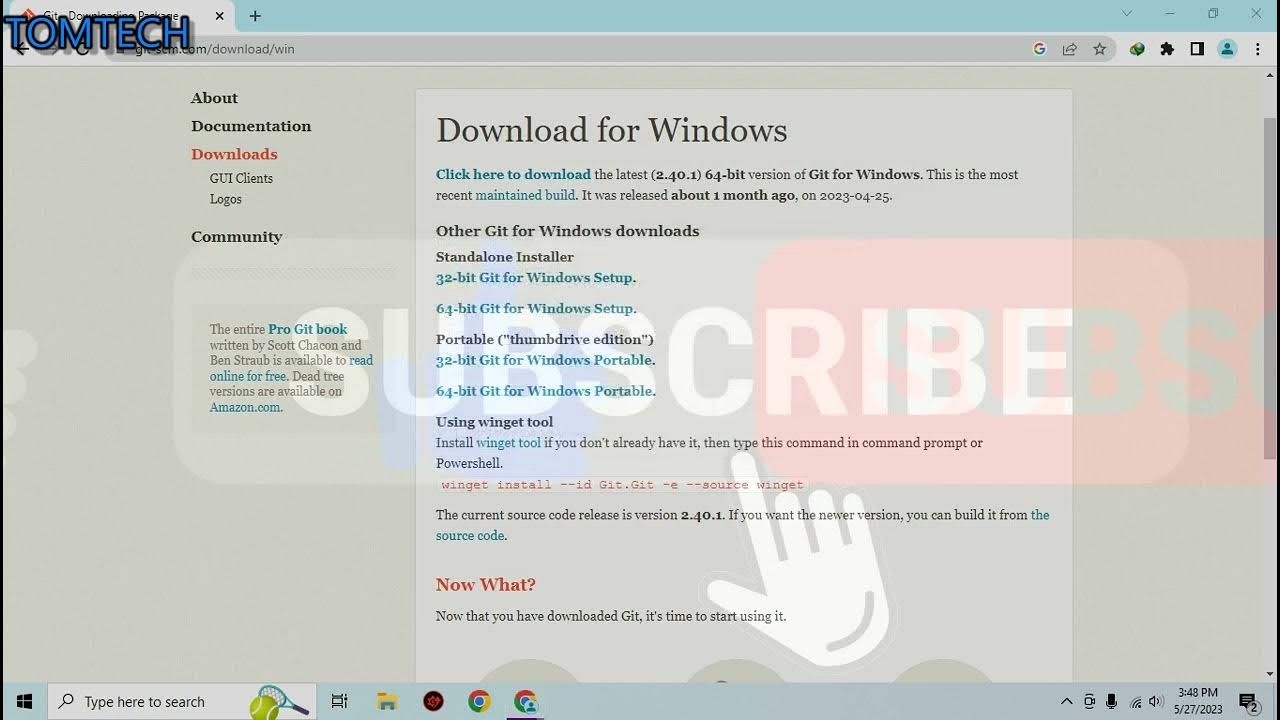Open a new browser tab

[x=255, y=16]
